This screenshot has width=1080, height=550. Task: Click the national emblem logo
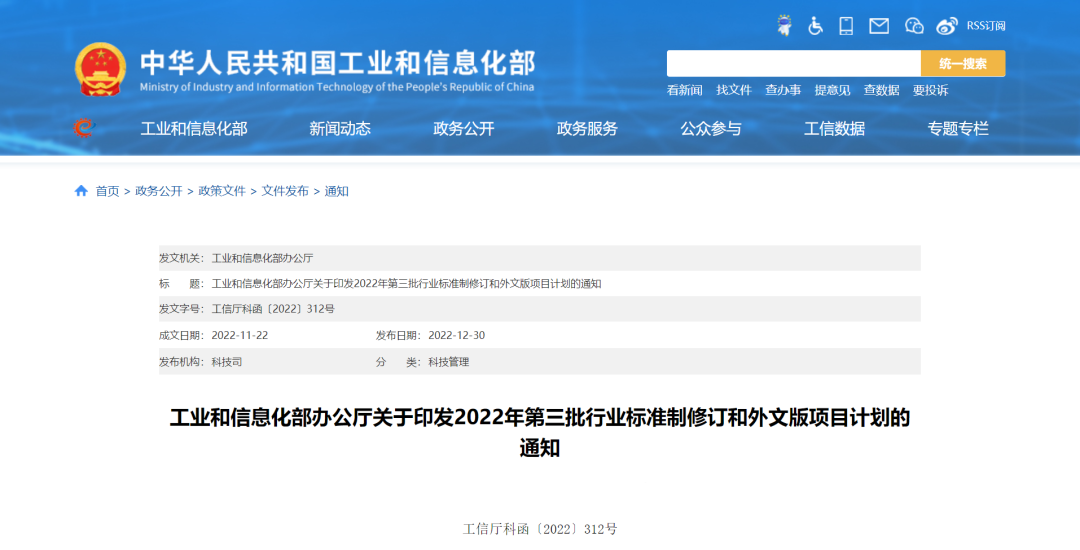tap(101, 68)
